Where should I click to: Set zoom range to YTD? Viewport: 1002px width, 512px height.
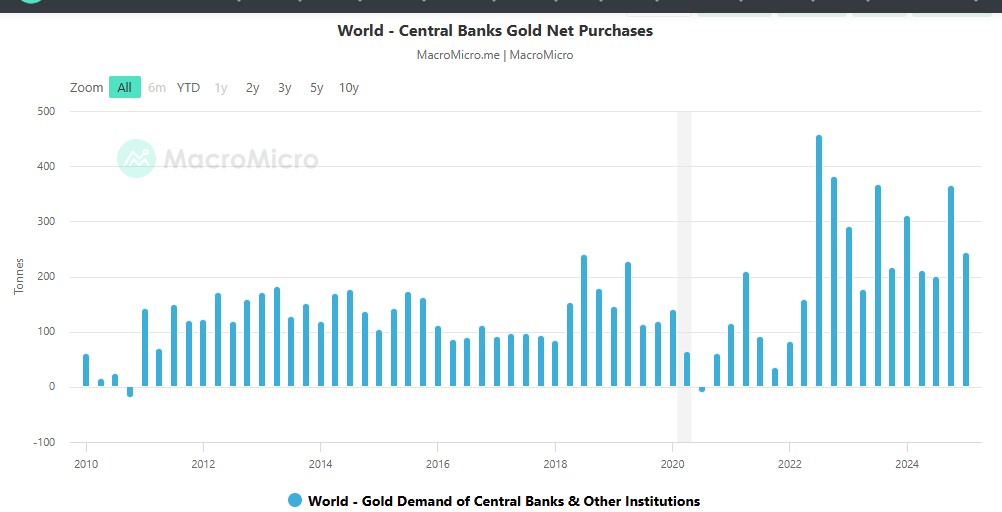click(x=188, y=88)
